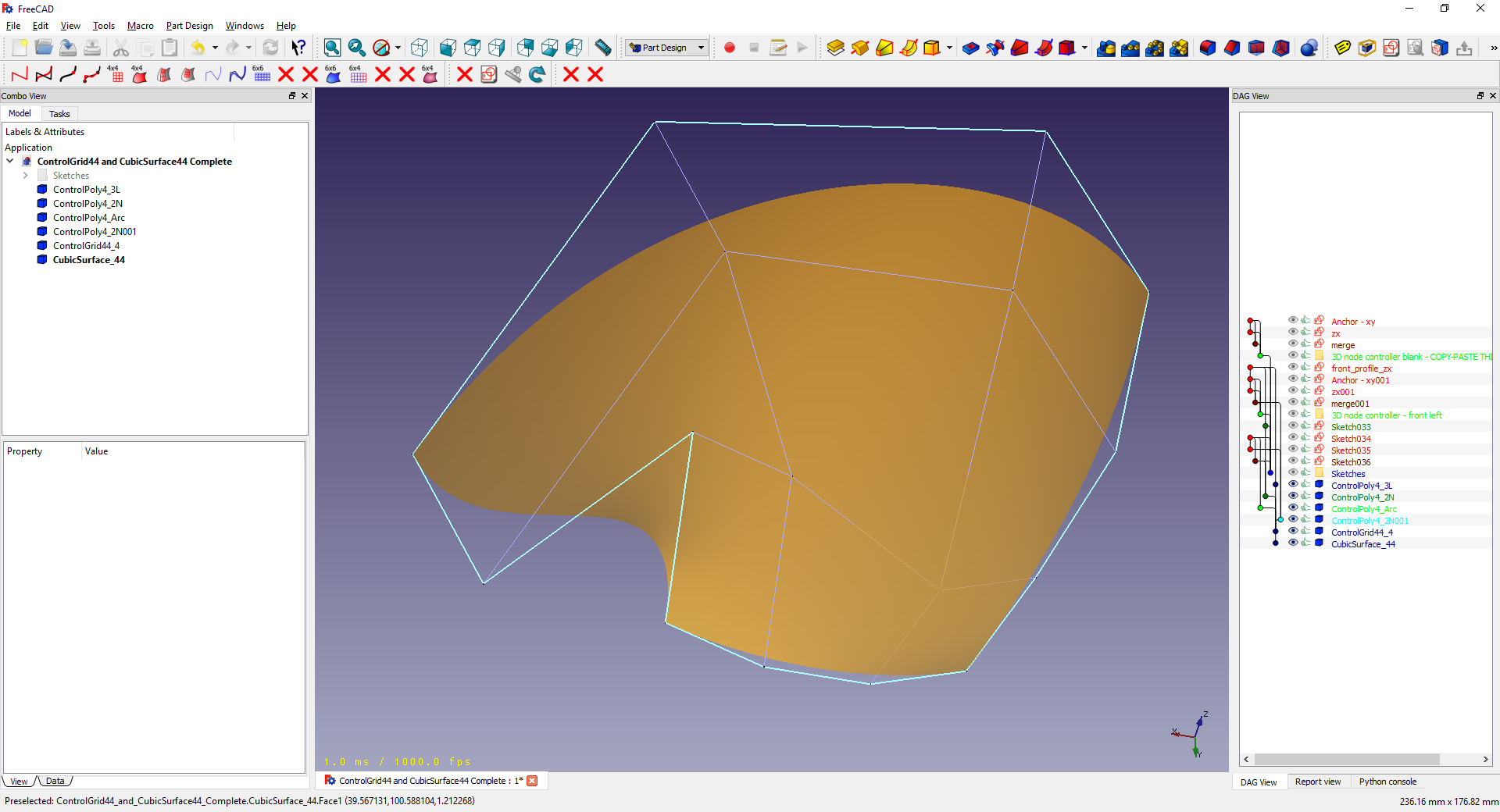Click the blue Boolean sphere icon
Screen dimensions: 1500x812
pos(1309,48)
